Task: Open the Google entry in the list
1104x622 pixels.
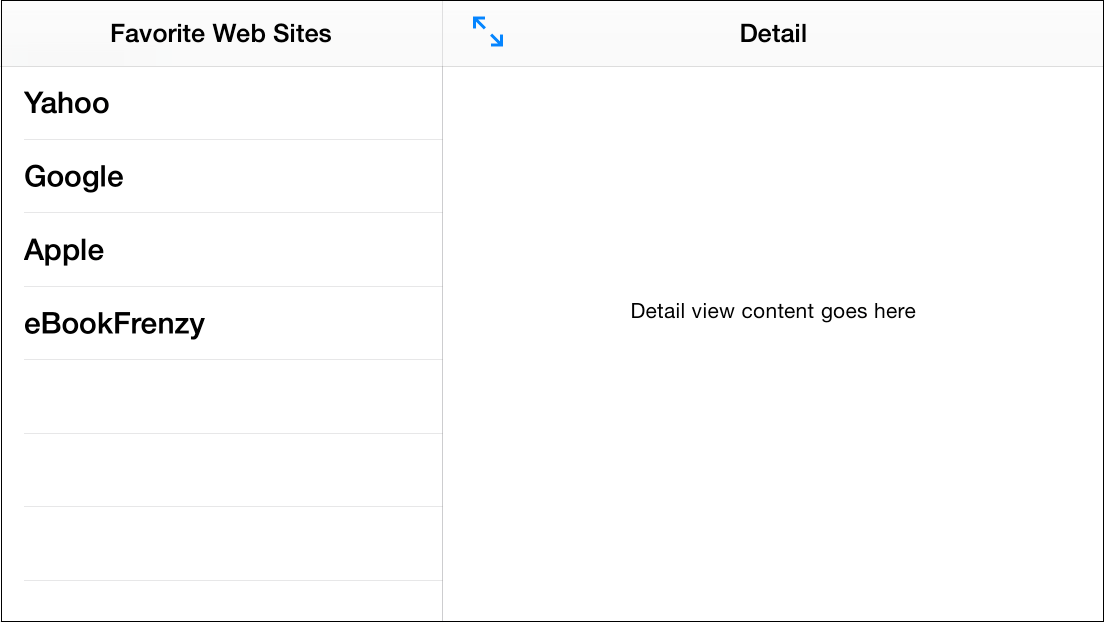Action: (x=74, y=177)
